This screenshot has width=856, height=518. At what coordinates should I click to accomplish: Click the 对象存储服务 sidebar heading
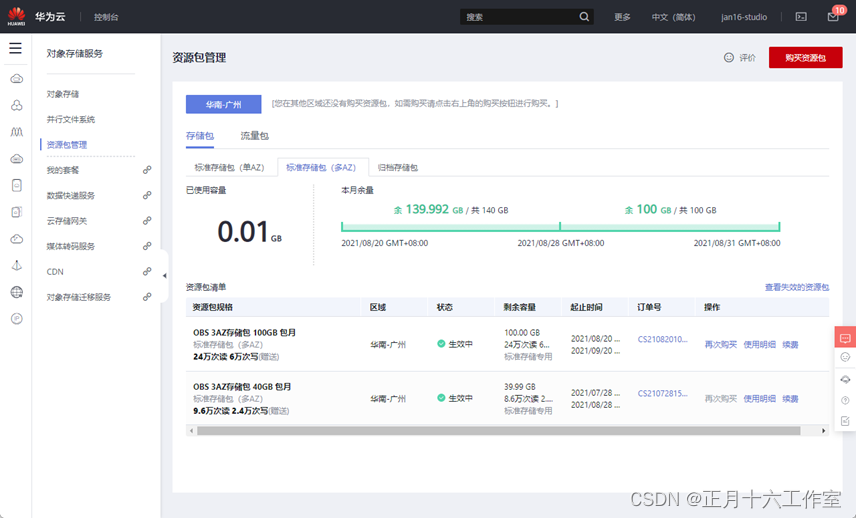74,53
